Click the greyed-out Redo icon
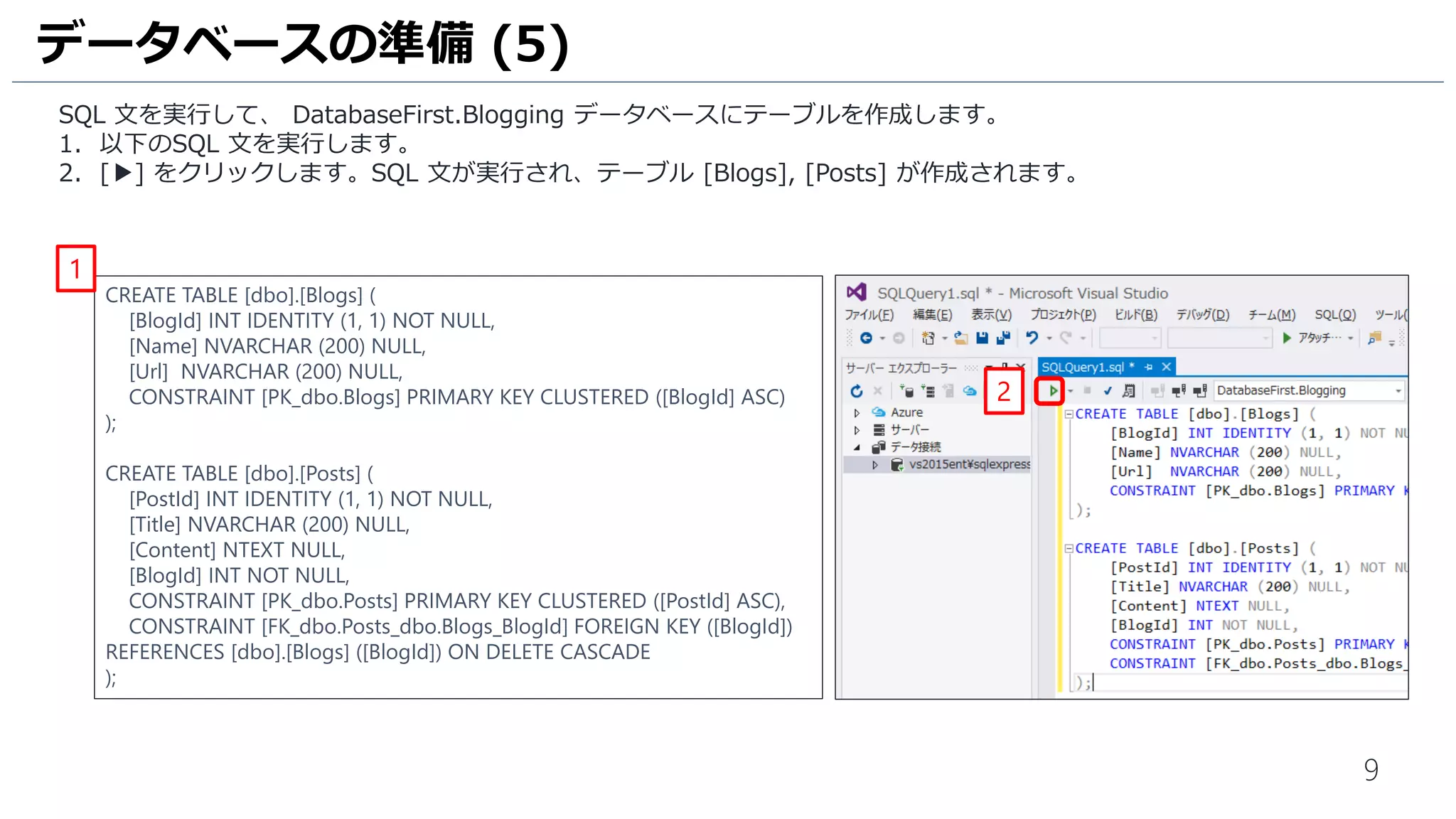This screenshot has width=1456, height=819. (1066, 338)
